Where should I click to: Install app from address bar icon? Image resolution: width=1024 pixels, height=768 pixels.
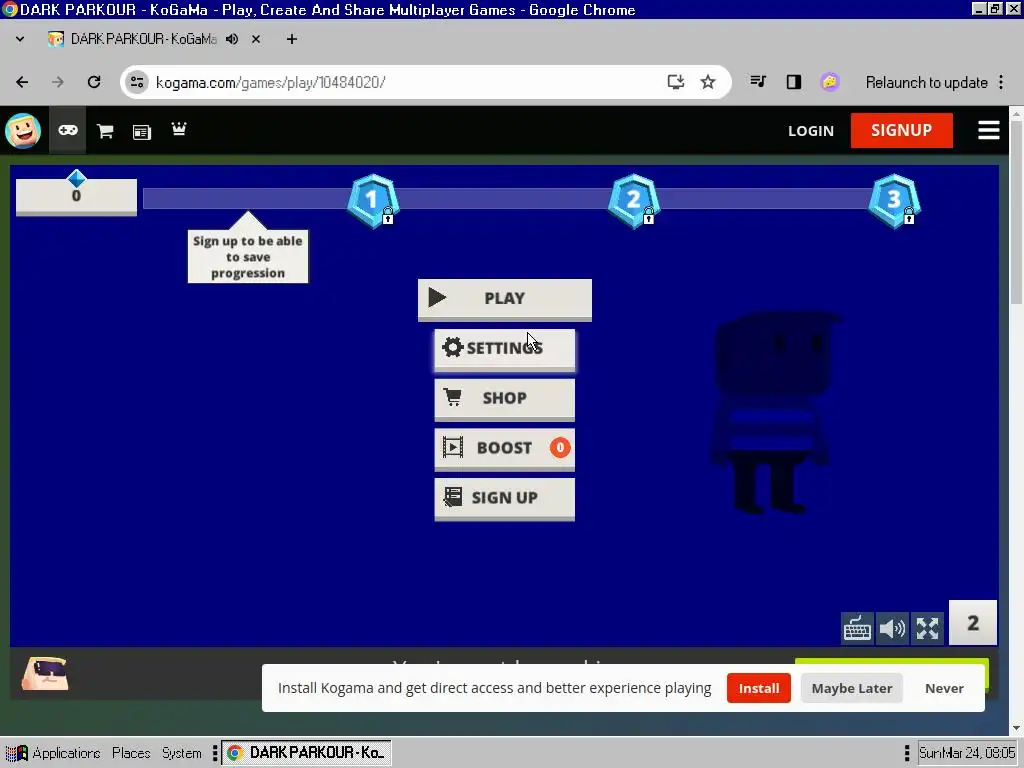[x=675, y=82]
